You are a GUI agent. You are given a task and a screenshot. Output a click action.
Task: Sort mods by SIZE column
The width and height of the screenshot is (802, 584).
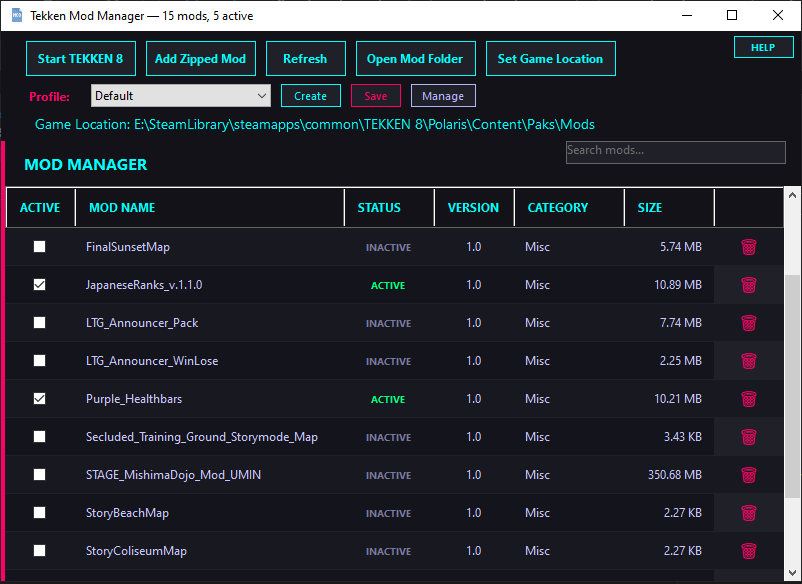point(669,208)
